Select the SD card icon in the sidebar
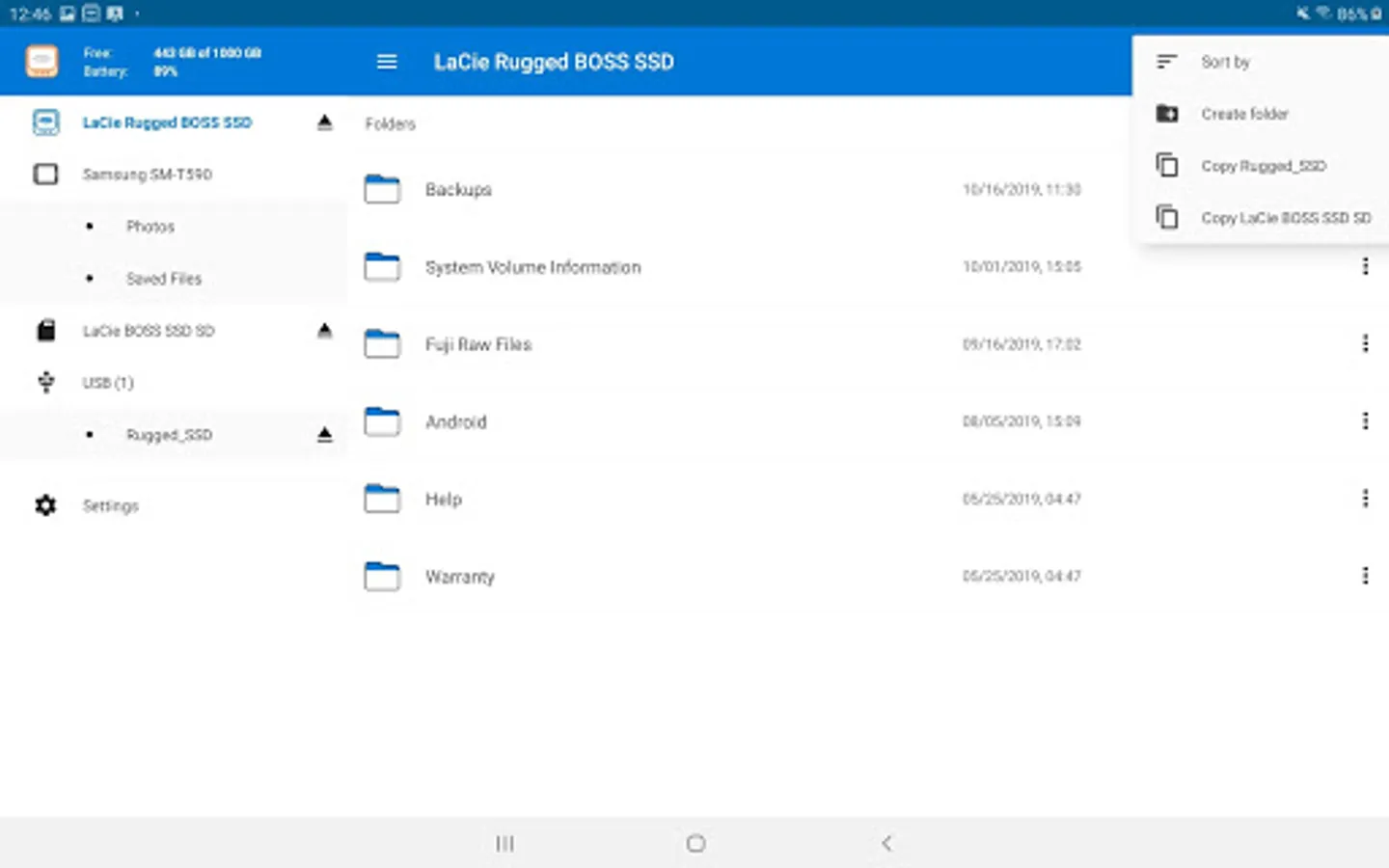The width and height of the screenshot is (1389, 868). pos(45,331)
